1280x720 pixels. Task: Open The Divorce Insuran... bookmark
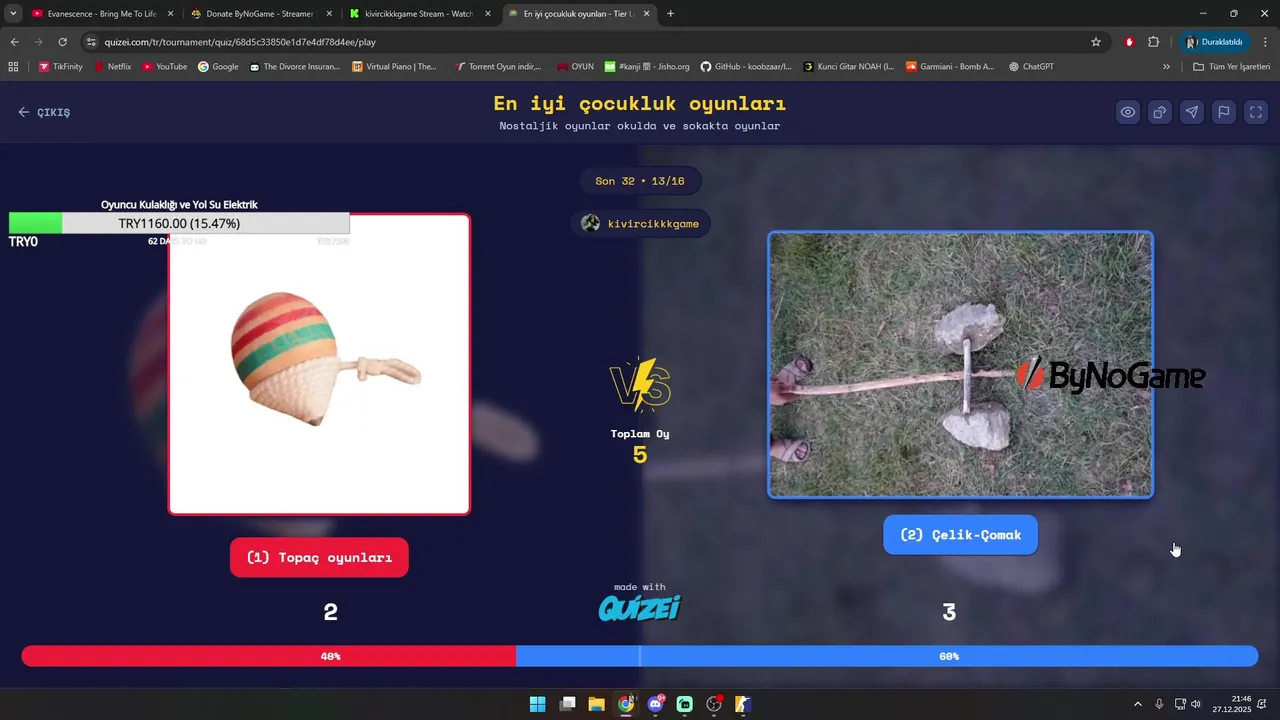tap(295, 66)
